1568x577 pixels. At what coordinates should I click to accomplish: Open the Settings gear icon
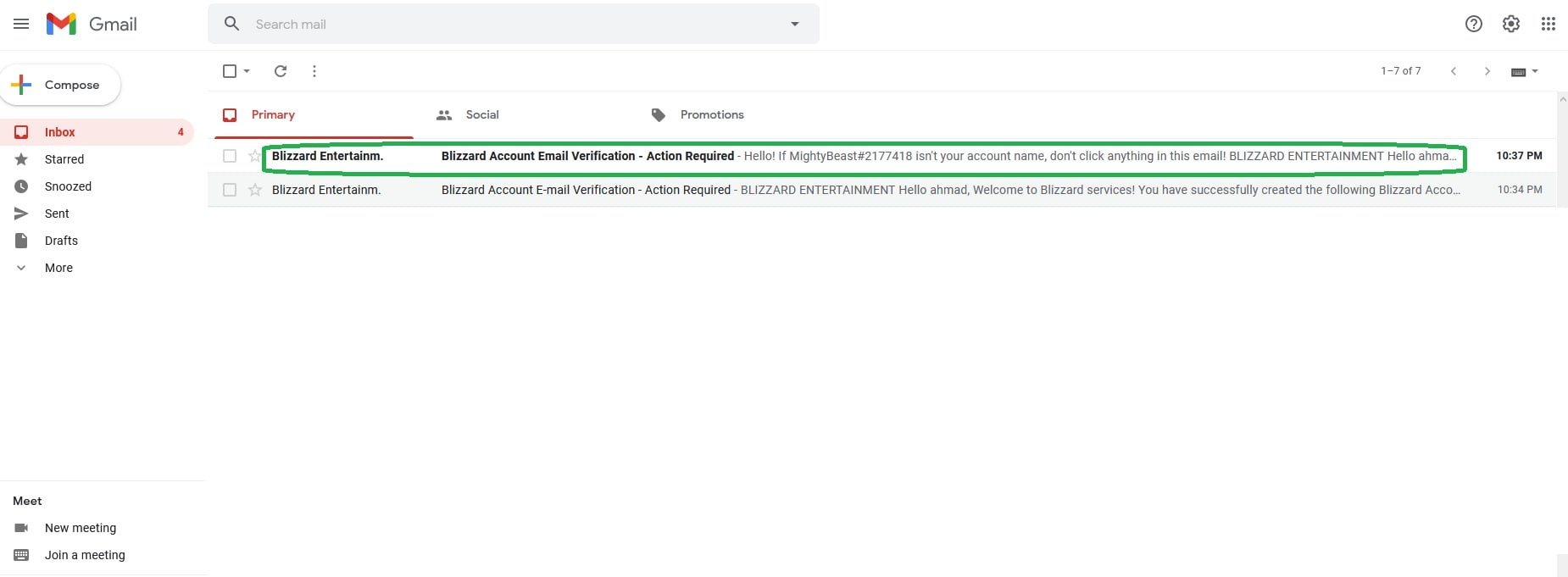coord(1510,24)
